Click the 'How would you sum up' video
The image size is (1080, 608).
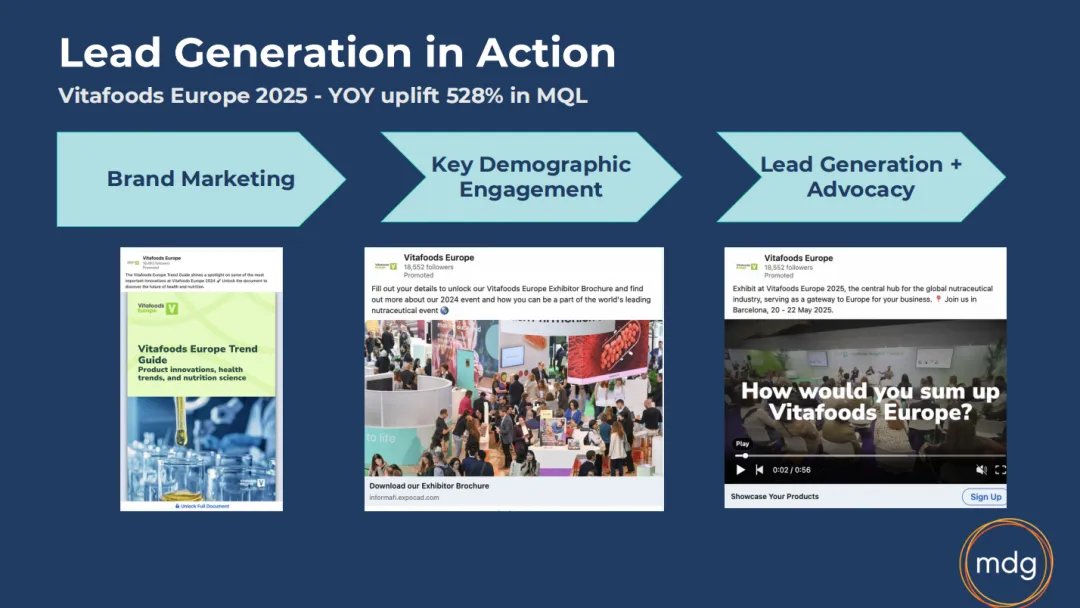pyautogui.click(x=865, y=401)
